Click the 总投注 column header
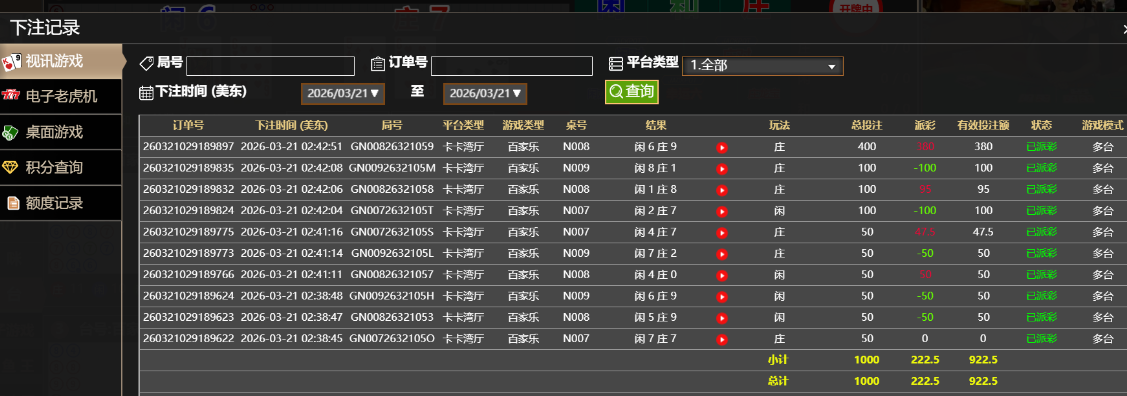The height and width of the screenshot is (396, 1127). [x=867, y=125]
